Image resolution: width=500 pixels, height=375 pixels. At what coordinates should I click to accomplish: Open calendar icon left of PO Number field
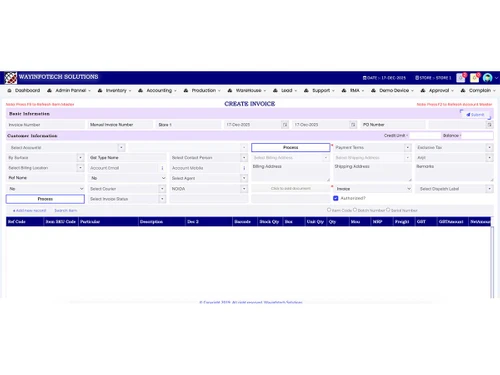coord(353,125)
